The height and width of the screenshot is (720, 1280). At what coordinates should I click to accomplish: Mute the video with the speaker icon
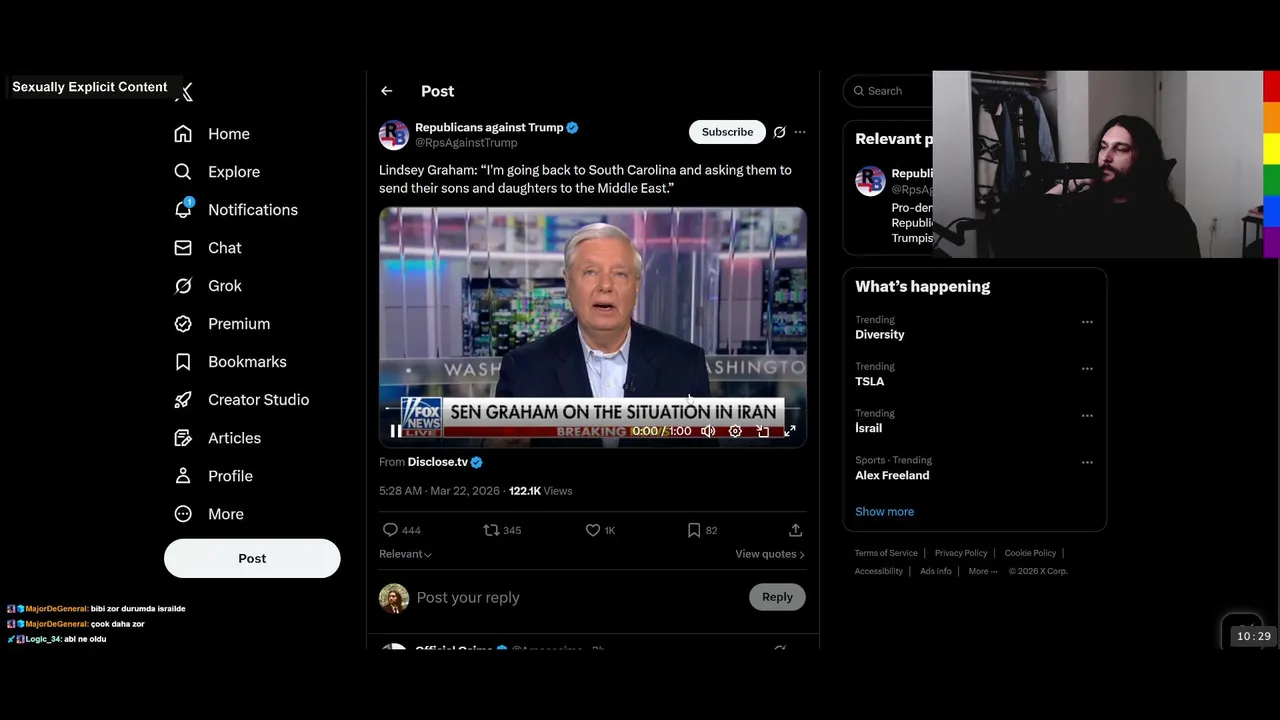[x=708, y=431]
